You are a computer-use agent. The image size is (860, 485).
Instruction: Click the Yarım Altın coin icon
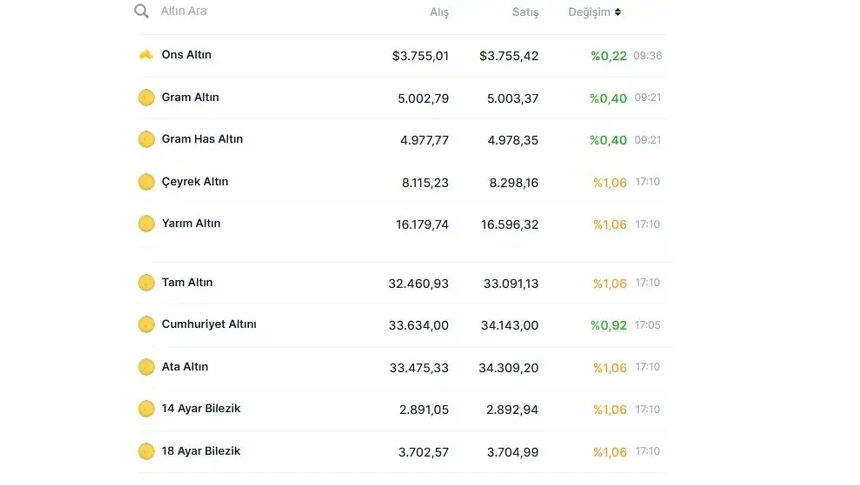[146, 224]
